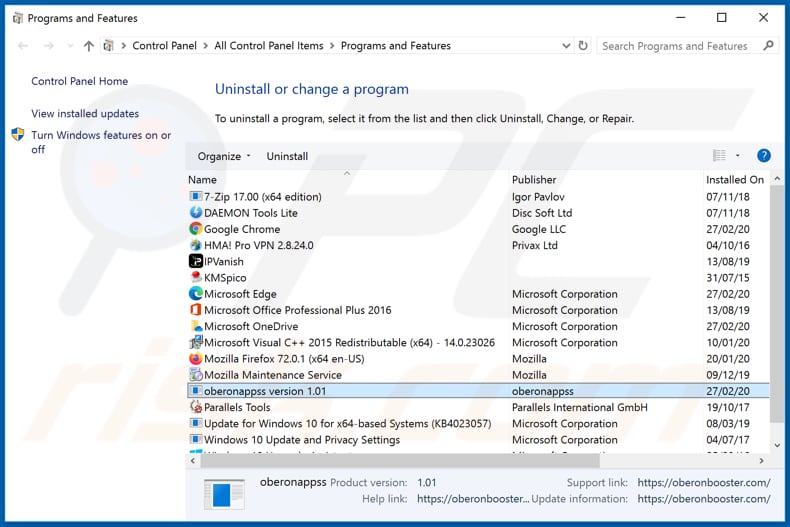
Task: Sort by the Name column header
Action: 202,180
